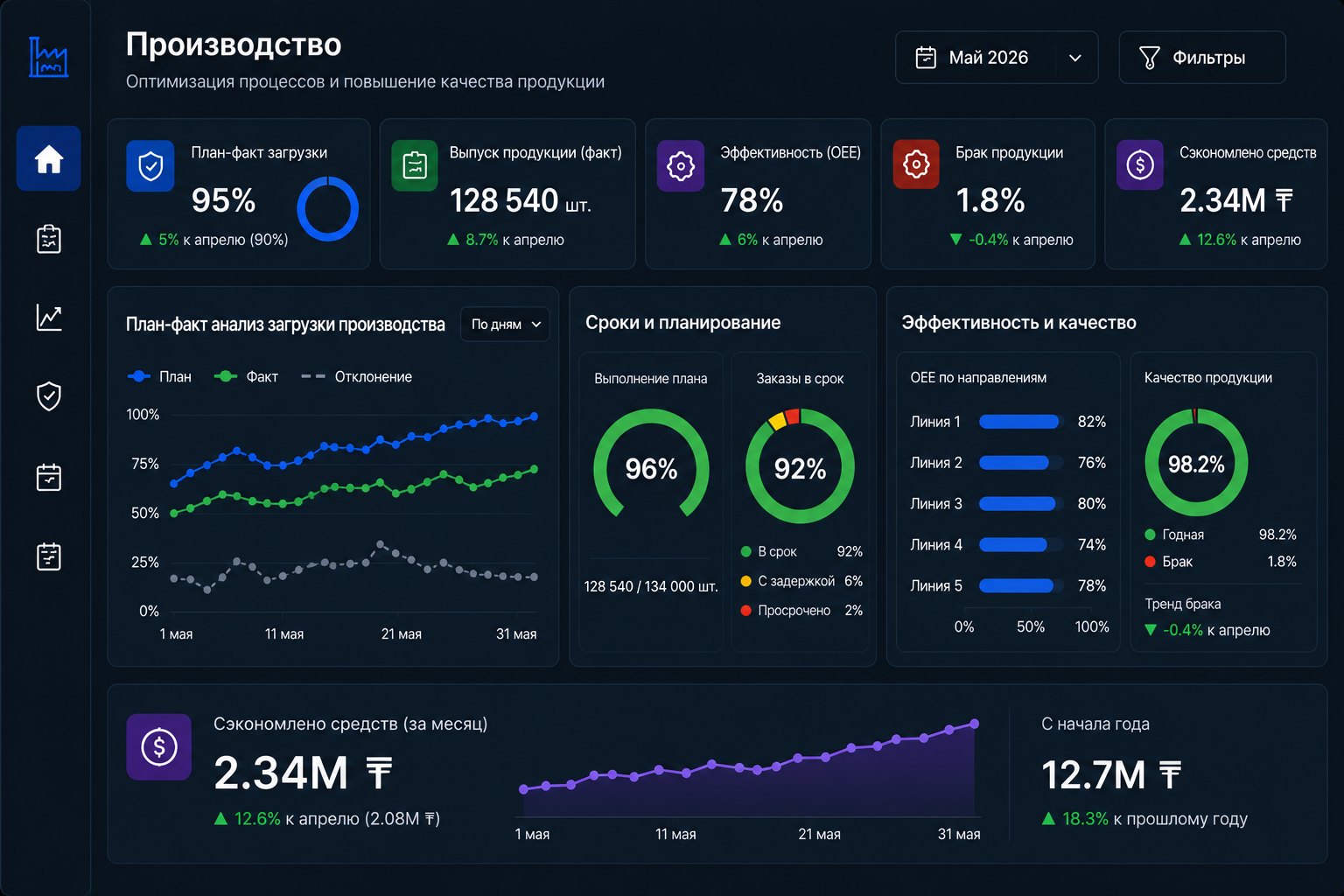The height and width of the screenshot is (896, 1344).
Task: Click the Просрочено legend entry
Action: (801, 611)
